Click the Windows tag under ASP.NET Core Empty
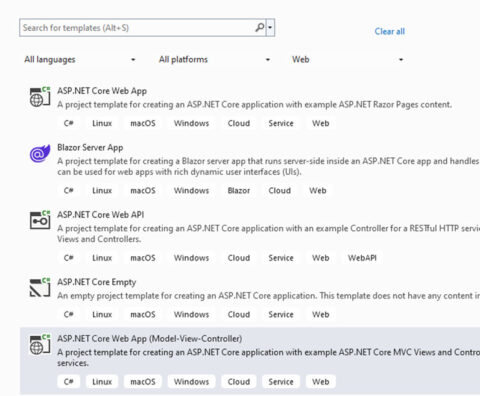The width and height of the screenshot is (480, 396). (191, 315)
